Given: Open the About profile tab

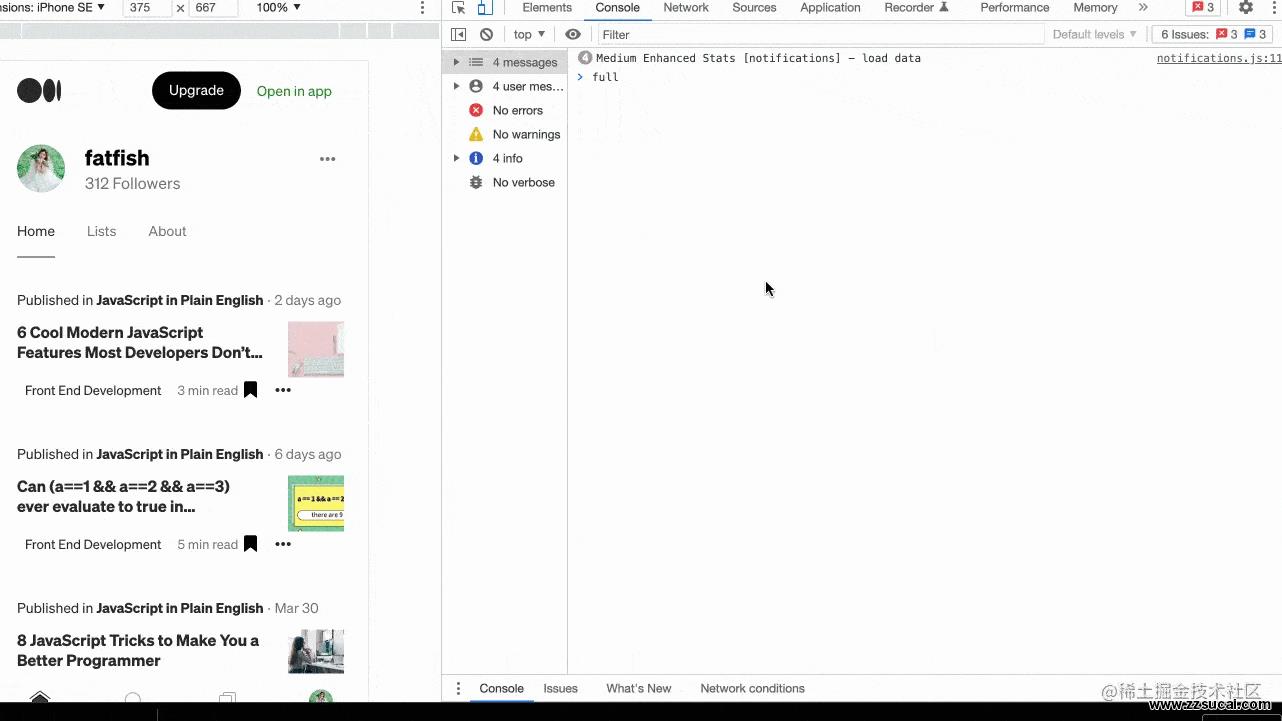Looking at the screenshot, I should tap(167, 231).
